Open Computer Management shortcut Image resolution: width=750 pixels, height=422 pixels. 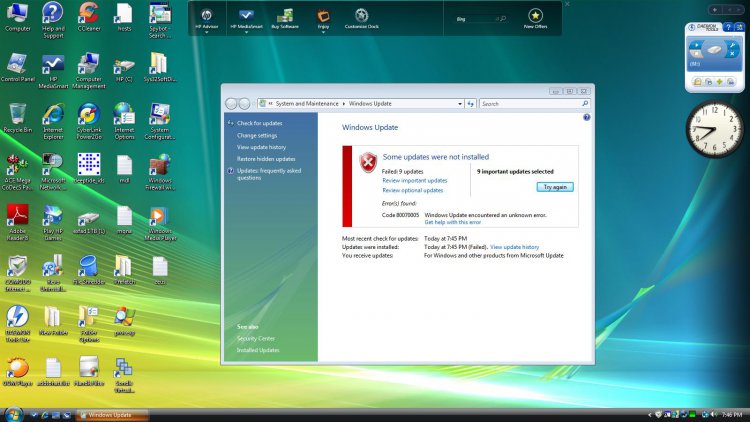[88, 71]
